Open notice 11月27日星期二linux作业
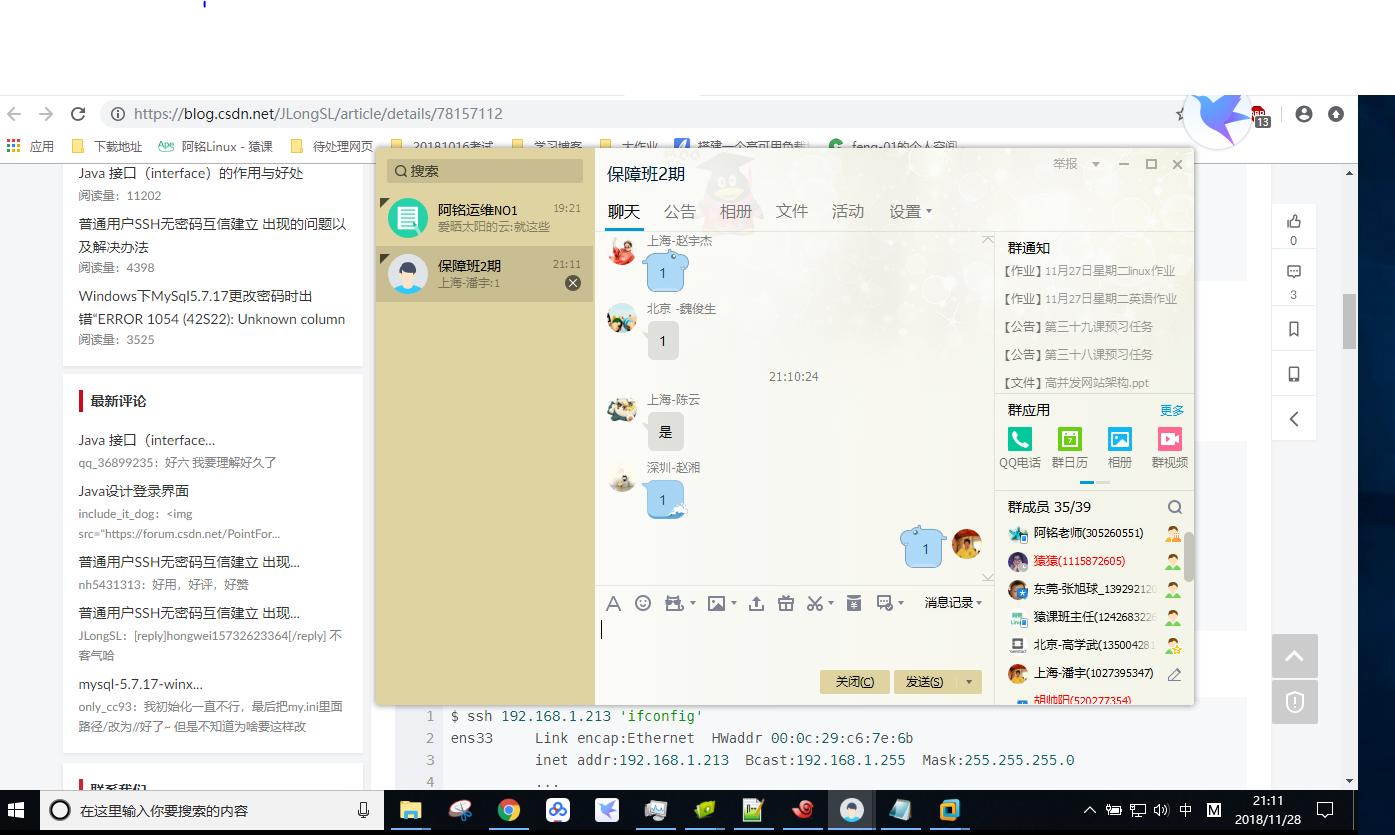The image size is (1395, 835). 1090,271
